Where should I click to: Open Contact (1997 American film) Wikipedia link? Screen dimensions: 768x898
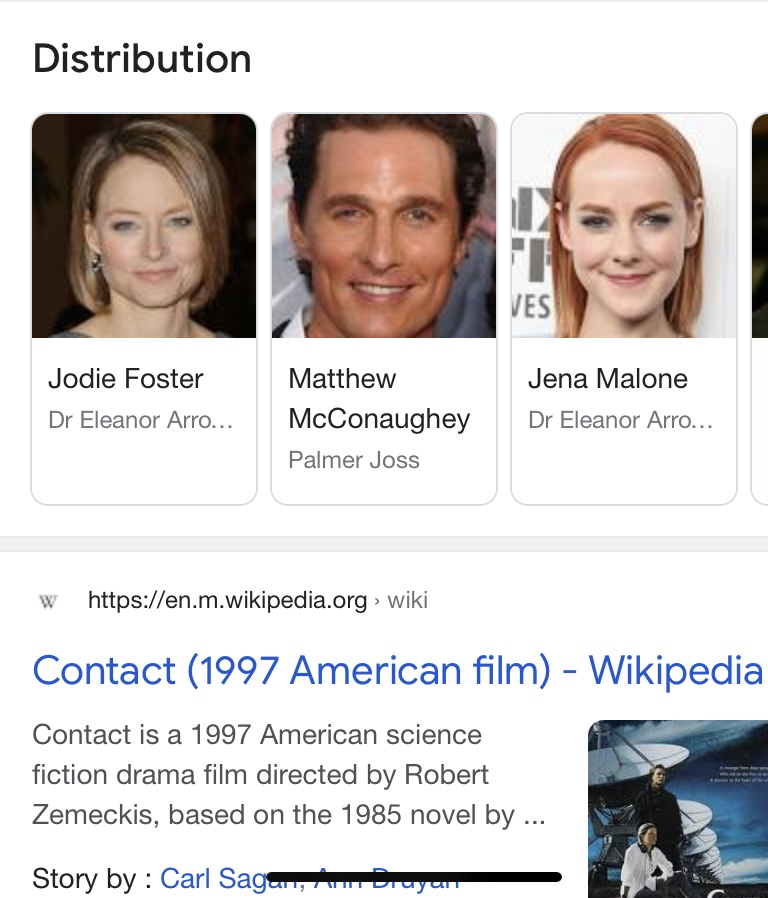398,670
